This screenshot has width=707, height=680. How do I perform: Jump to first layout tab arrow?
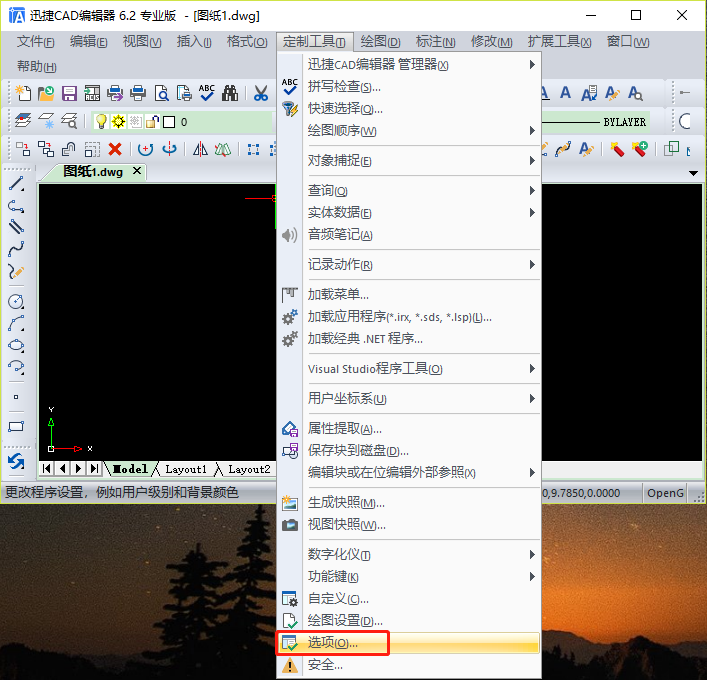point(46,469)
